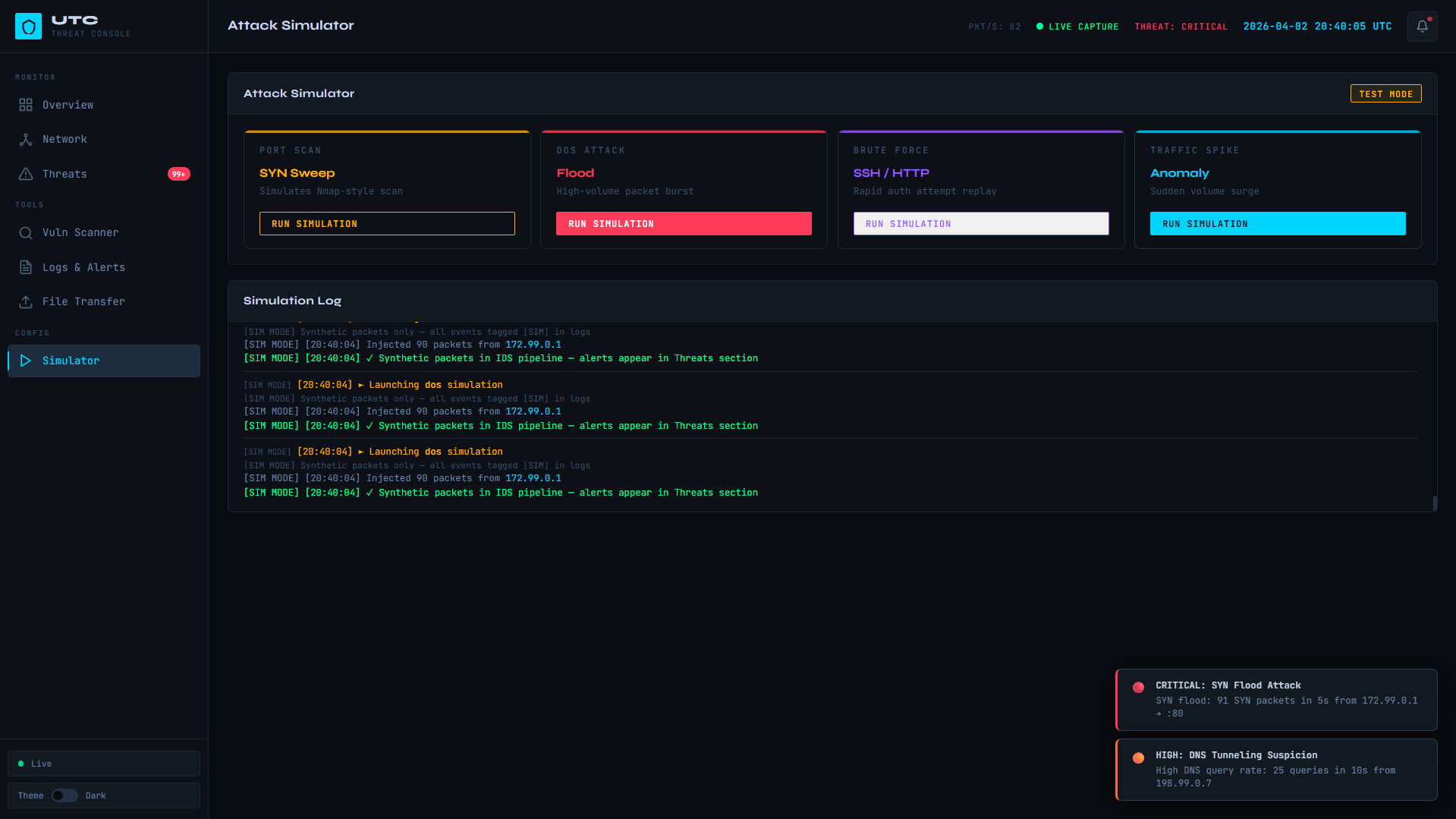Open the Threats menu item

click(x=65, y=174)
